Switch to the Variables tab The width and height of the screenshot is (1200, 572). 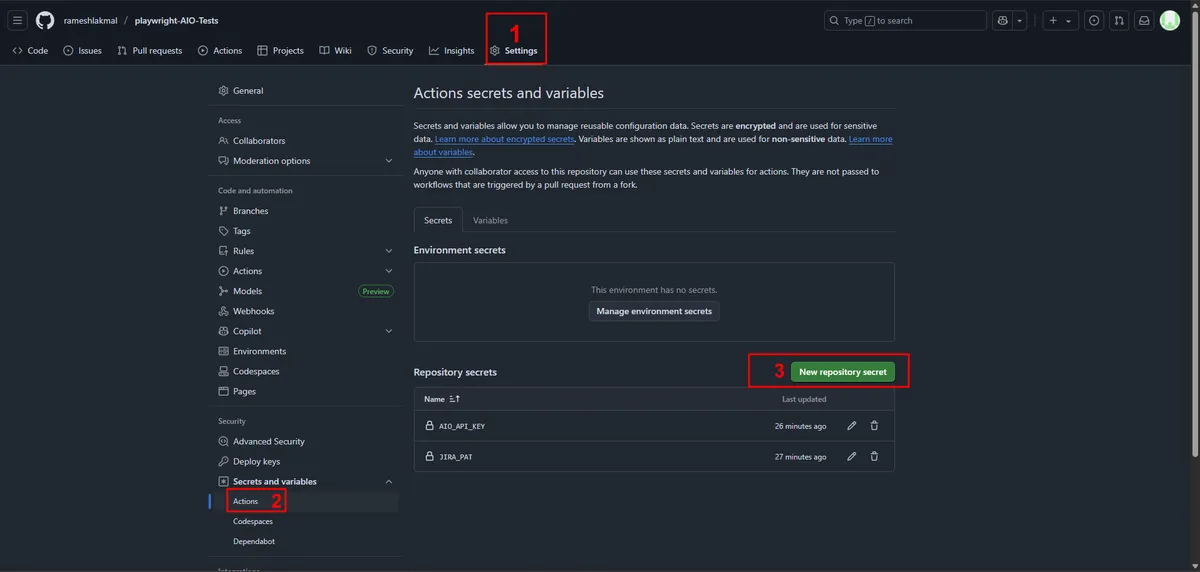490,220
